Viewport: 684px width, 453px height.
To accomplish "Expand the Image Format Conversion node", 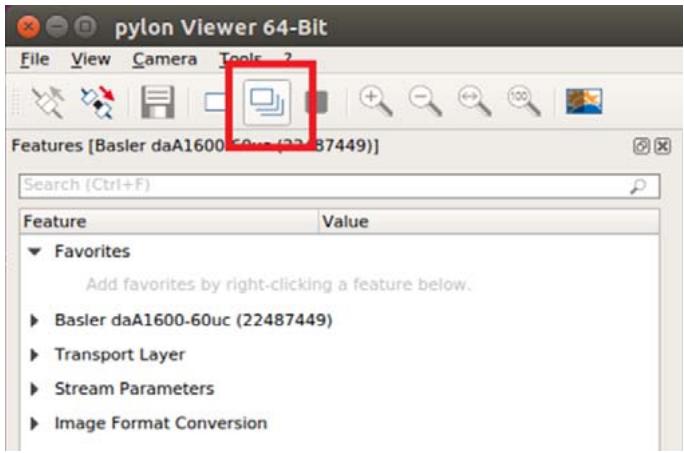I will 34,423.
